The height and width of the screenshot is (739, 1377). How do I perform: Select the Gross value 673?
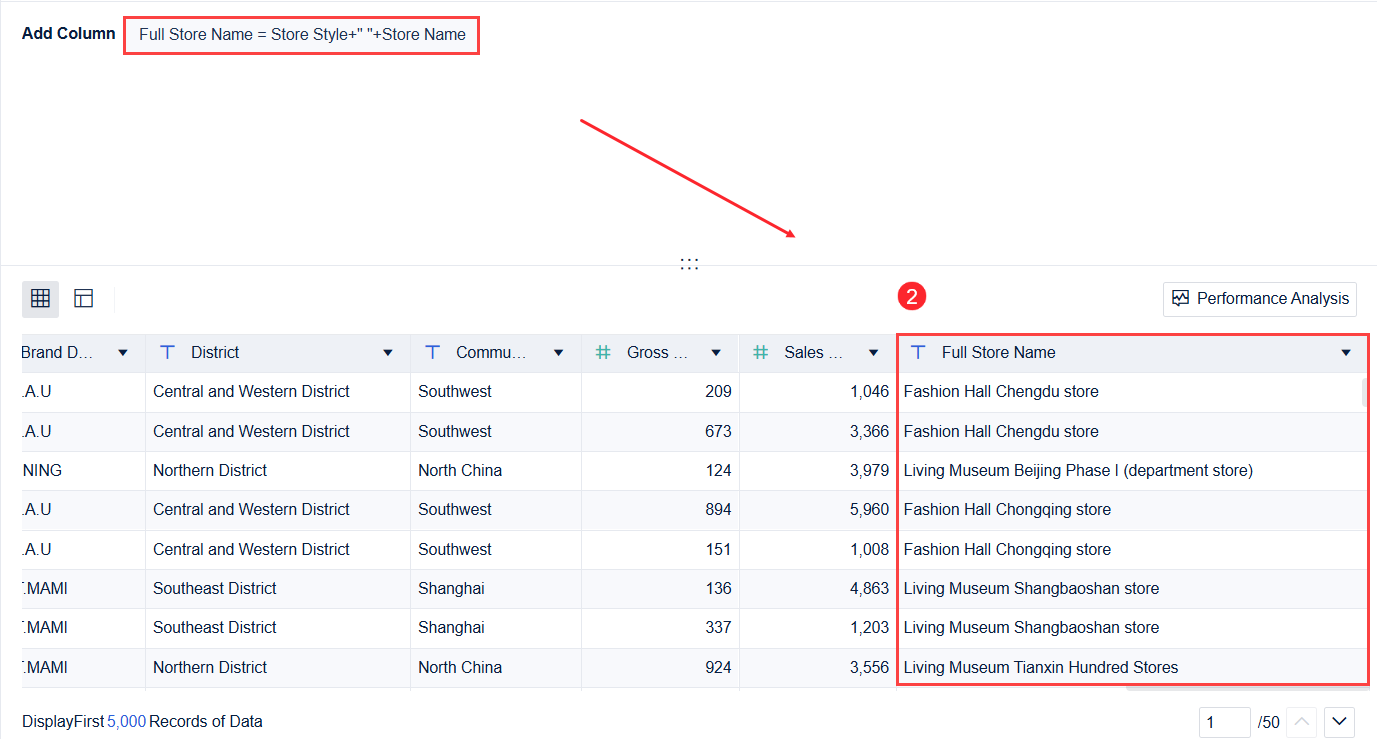tap(718, 431)
